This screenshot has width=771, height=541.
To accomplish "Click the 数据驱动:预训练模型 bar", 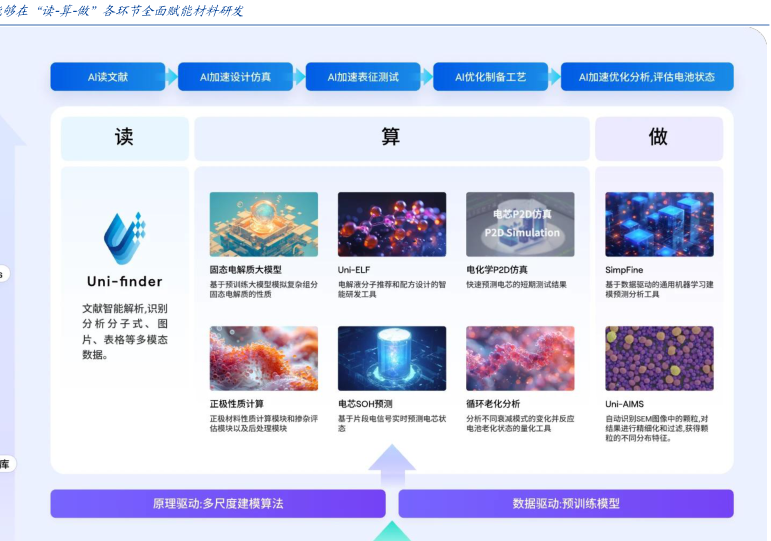I will [566, 504].
